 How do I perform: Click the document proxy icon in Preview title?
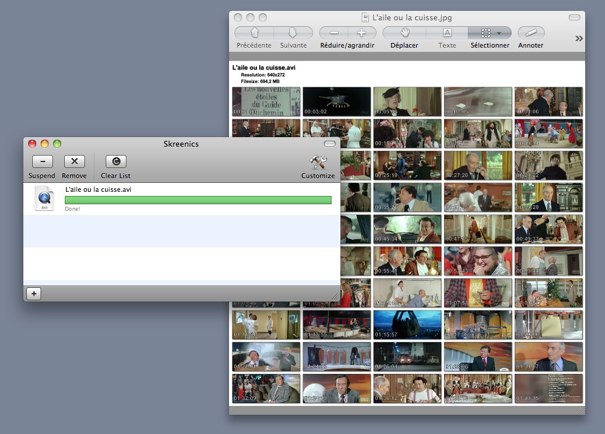pyautogui.click(x=365, y=17)
